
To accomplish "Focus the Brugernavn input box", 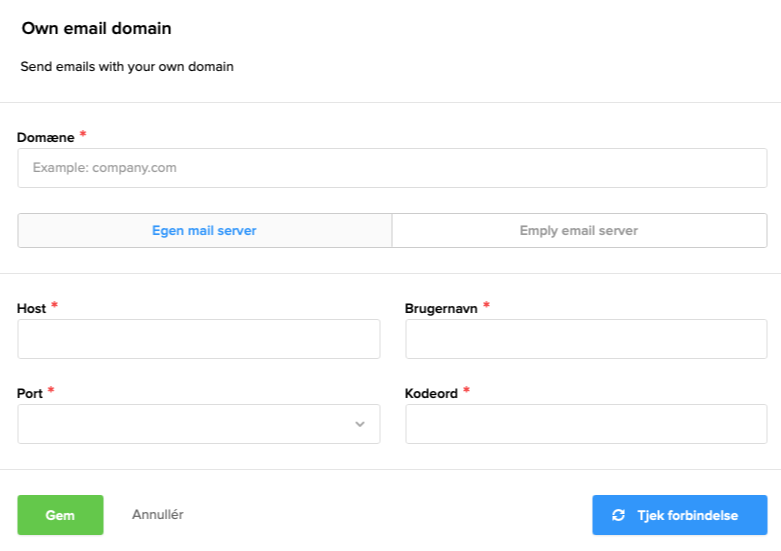I will coord(586,339).
